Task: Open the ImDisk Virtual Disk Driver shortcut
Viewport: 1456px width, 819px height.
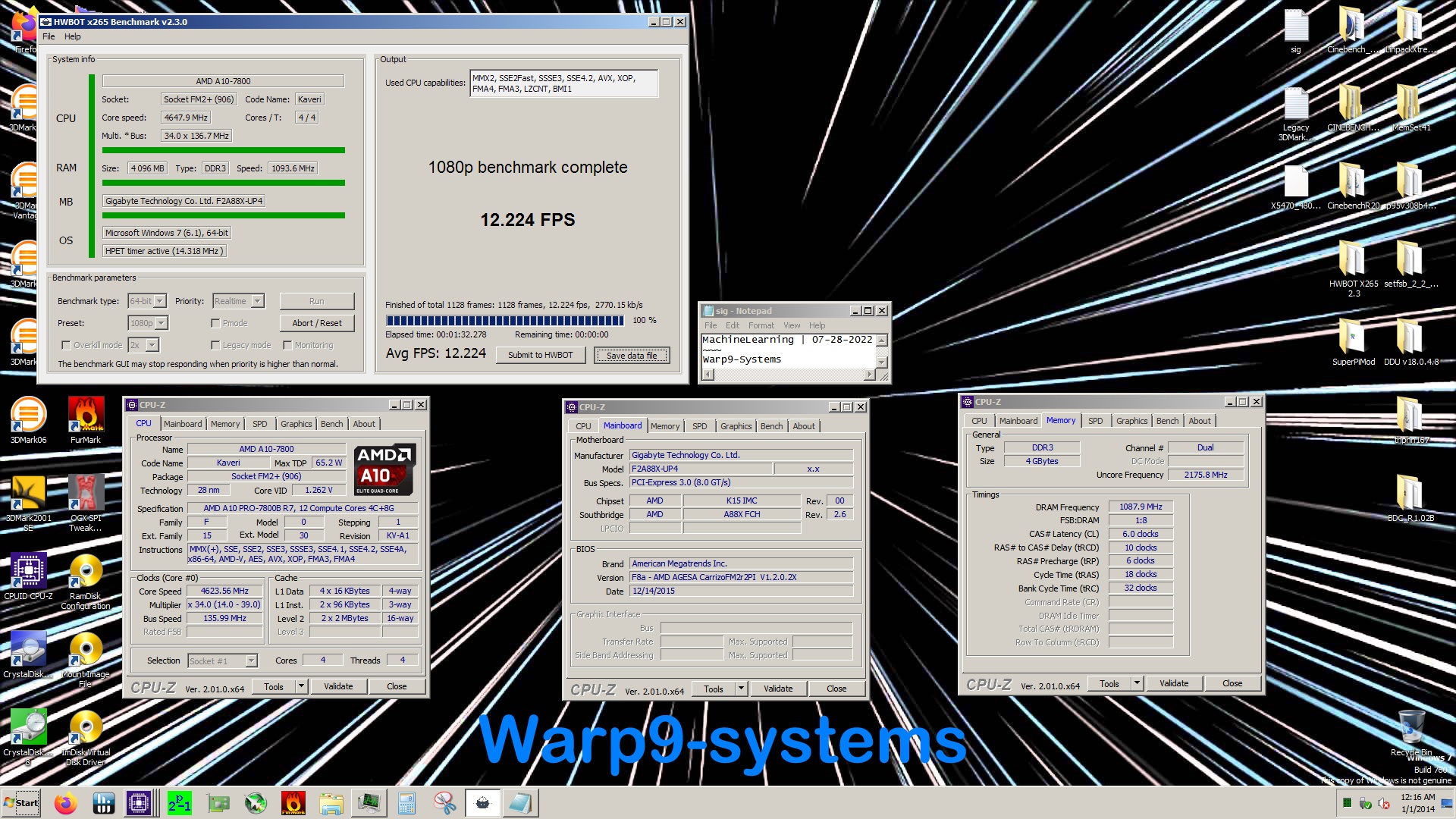Action: pos(86,737)
